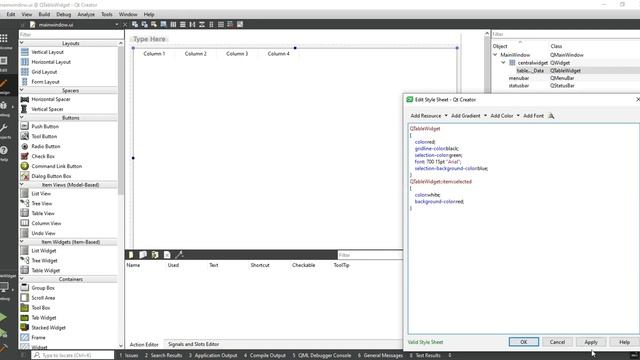Collapse the Spacers category
Image resolution: width=640 pixels, height=360 pixels.
[x=22, y=90]
